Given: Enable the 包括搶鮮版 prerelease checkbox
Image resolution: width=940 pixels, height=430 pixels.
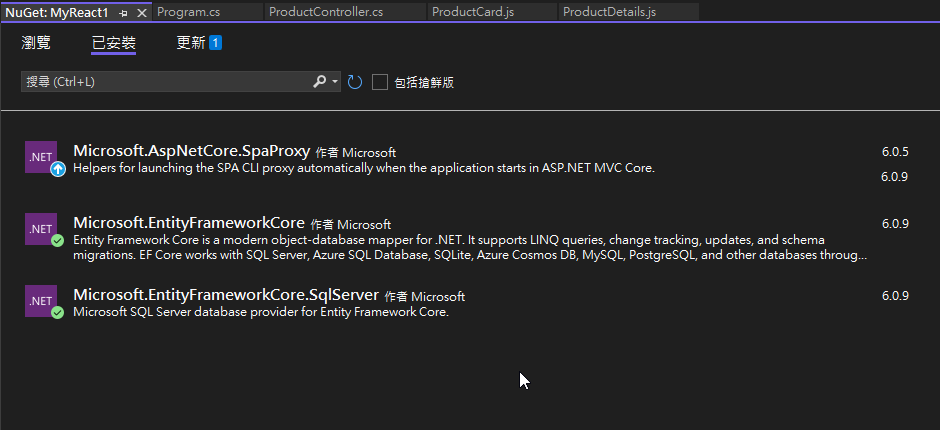Looking at the screenshot, I should (379, 82).
